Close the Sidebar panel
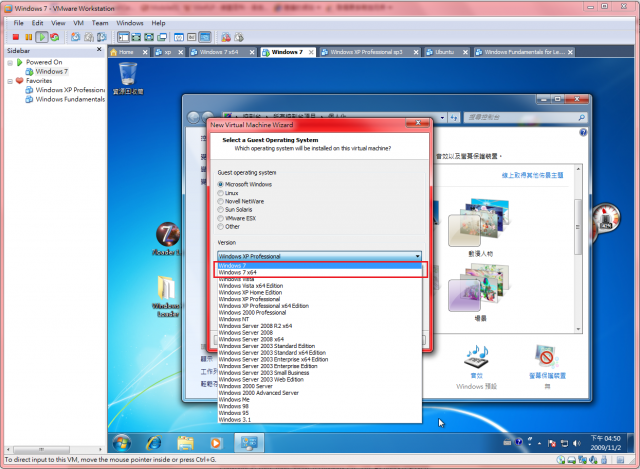Image resolution: width=640 pixels, height=469 pixels. coord(99,49)
